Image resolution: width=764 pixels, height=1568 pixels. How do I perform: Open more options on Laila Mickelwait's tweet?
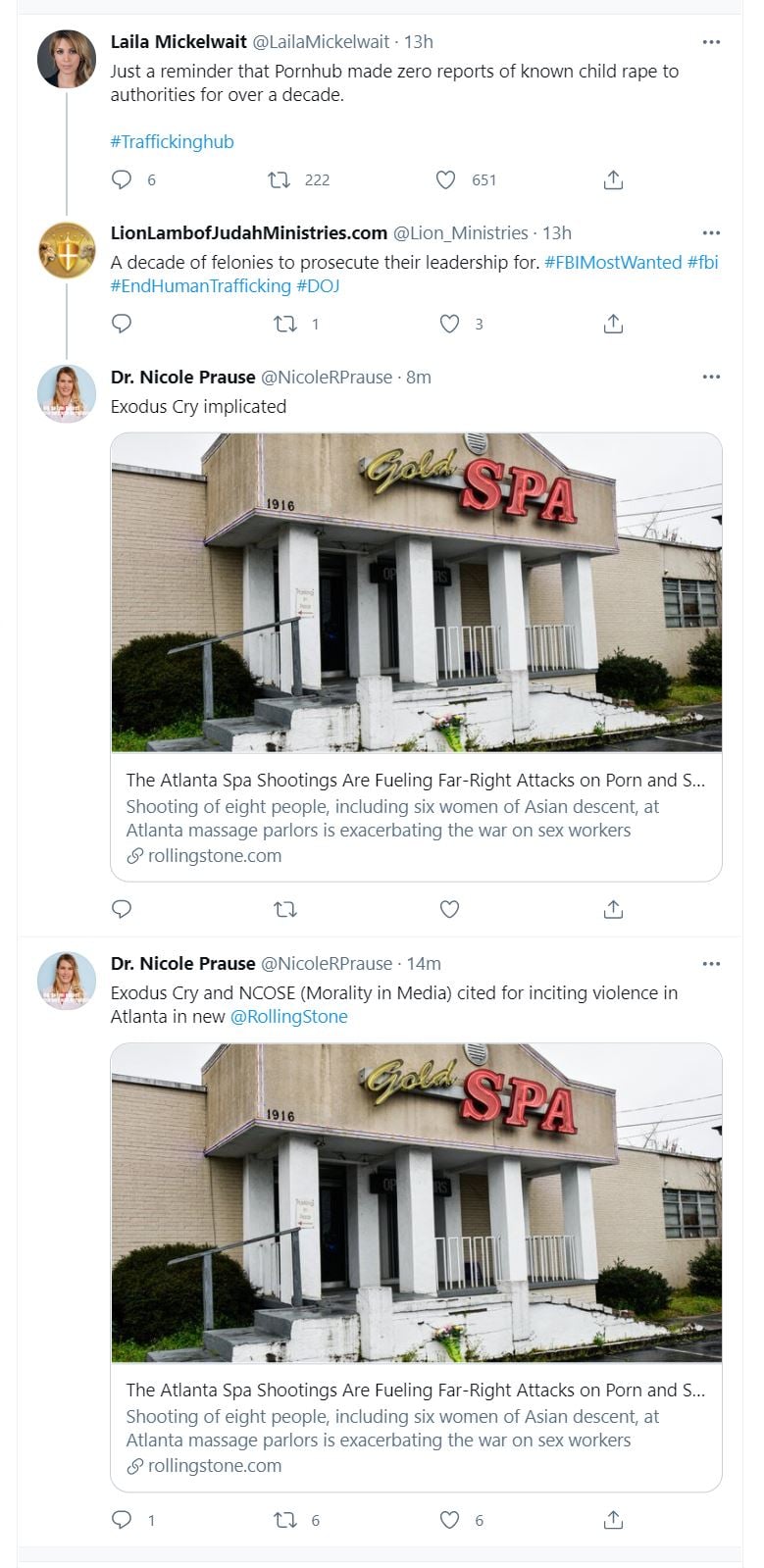click(x=712, y=41)
